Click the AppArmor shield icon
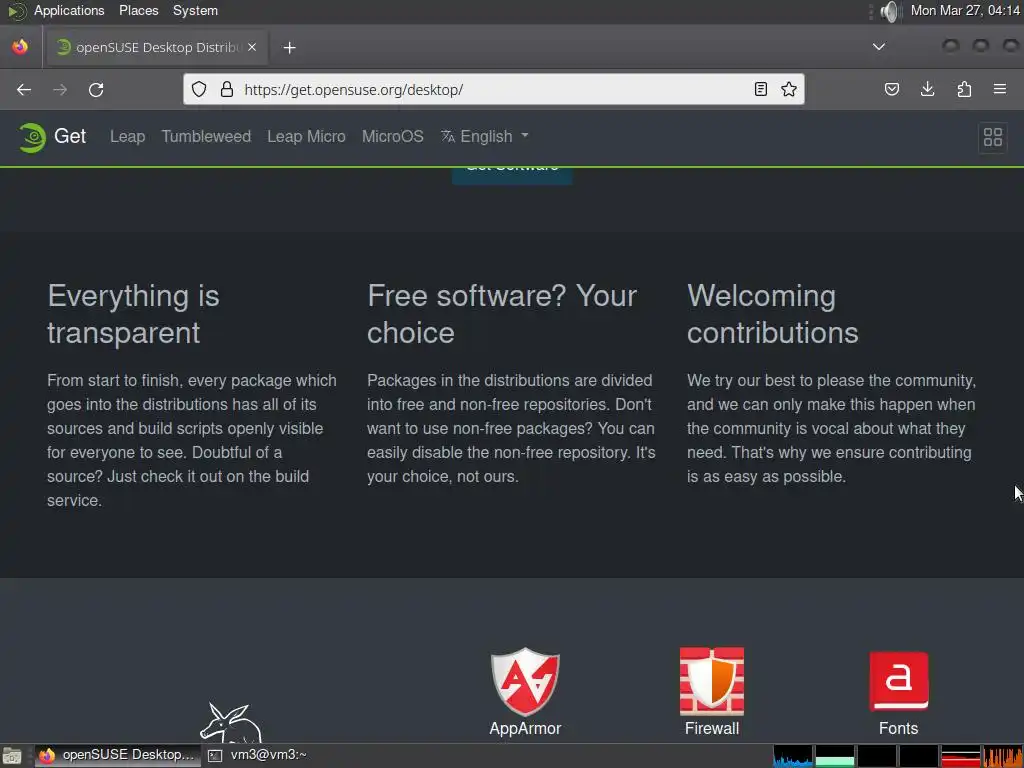 pos(525,682)
